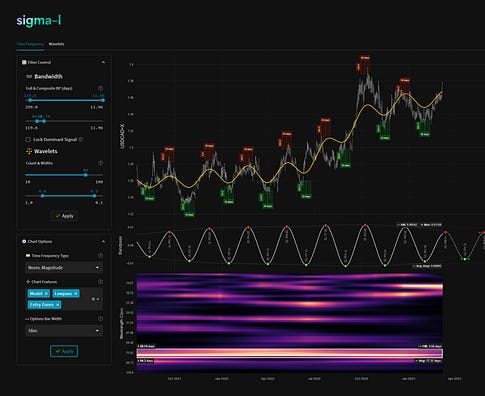
Task: Click the Wavelets section heading
Action: coord(46,151)
